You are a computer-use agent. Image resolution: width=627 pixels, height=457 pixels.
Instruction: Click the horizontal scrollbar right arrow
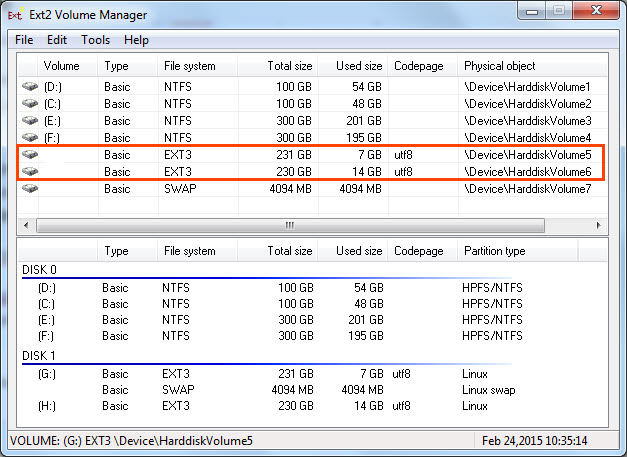pos(599,226)
